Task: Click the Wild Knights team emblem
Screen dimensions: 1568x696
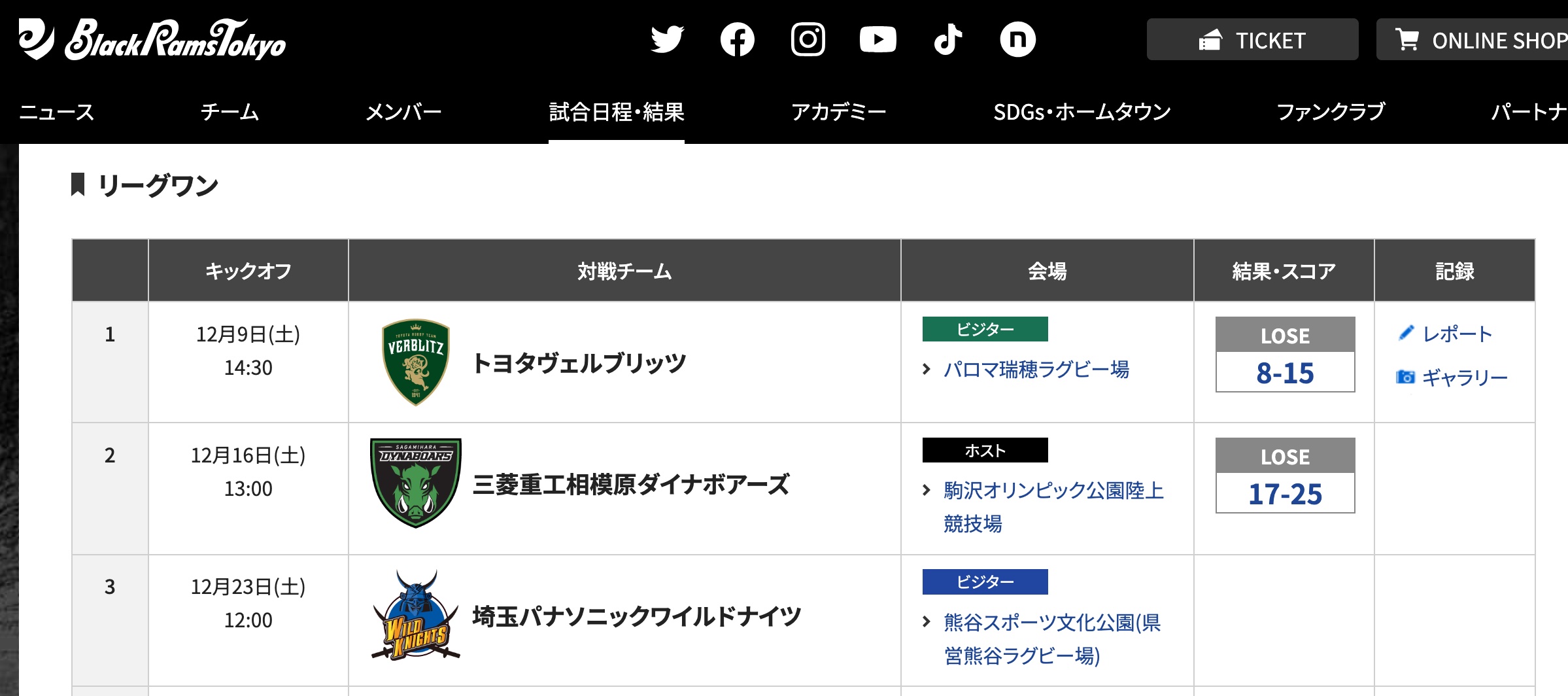Action: point(415,615)
